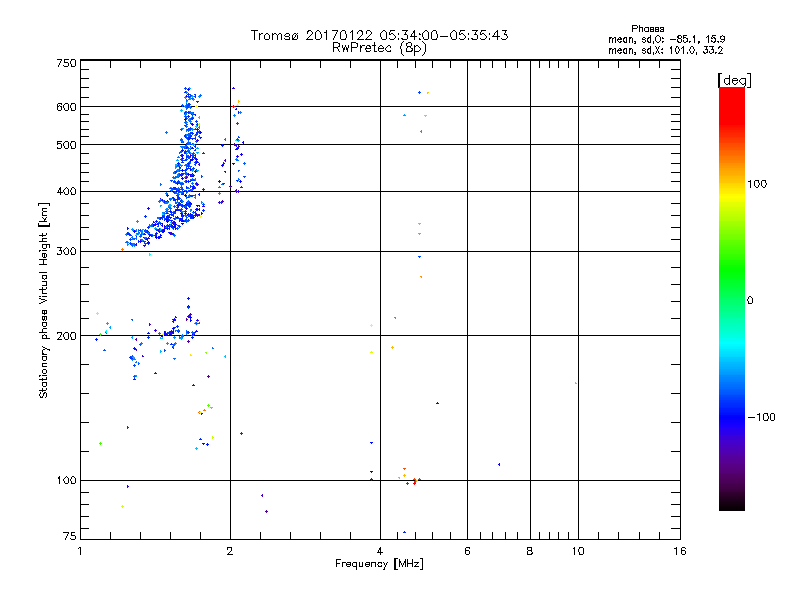This screenshot has width=800, height=600.
Task: Click the 'mean, sd,X: 101.0, 33.2' text
Action: point(665,50)
